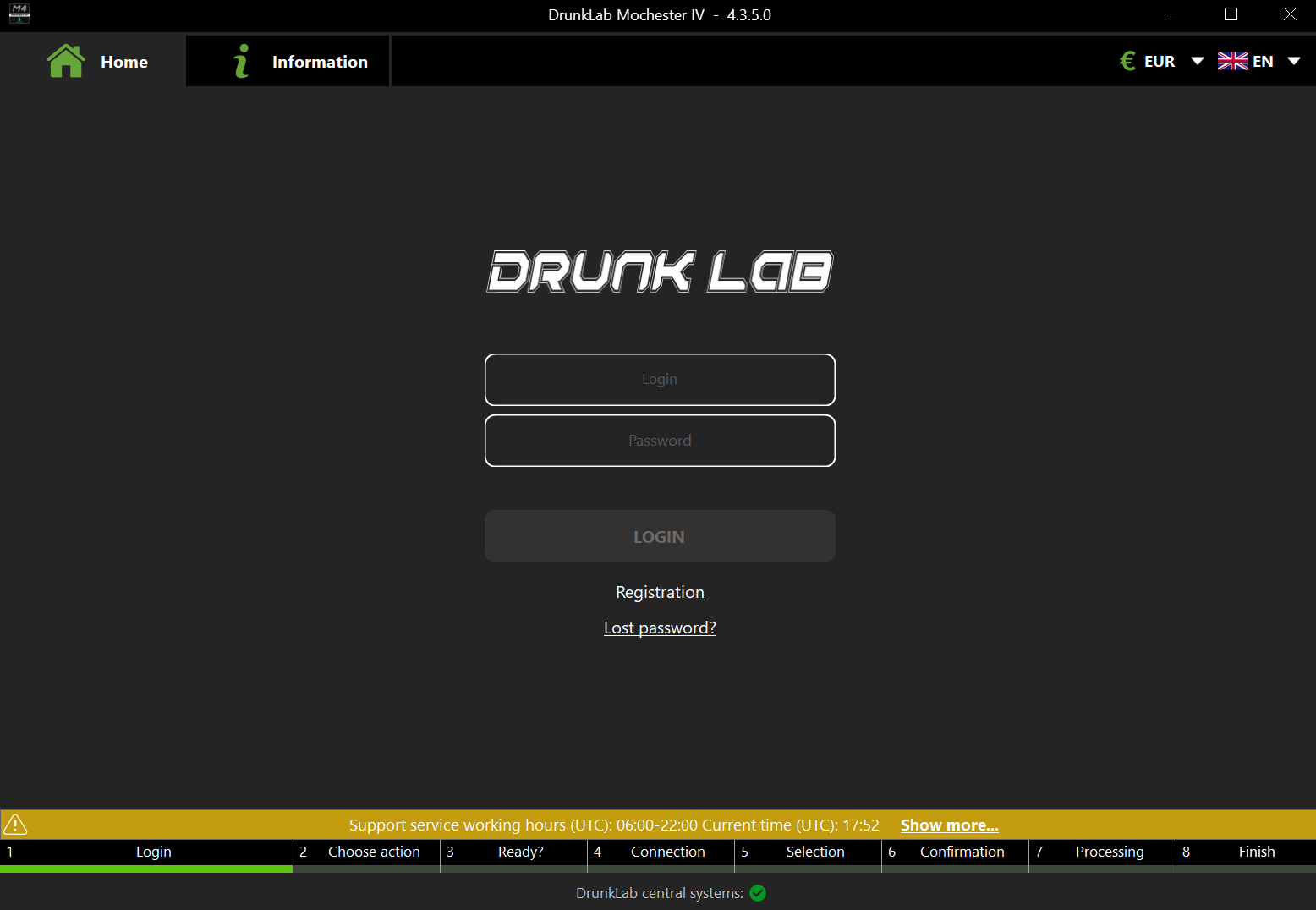
Task: Focus the Password input field
Action: tap(660, 441)
